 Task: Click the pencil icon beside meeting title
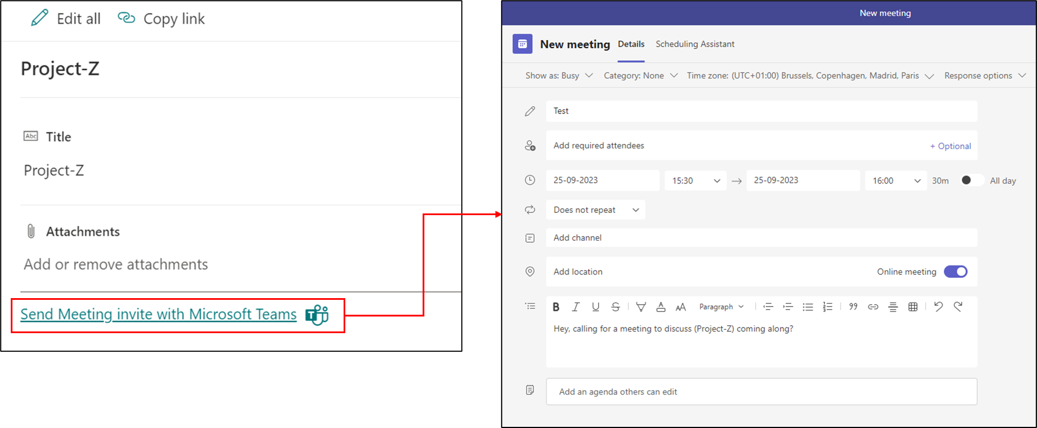529,111
